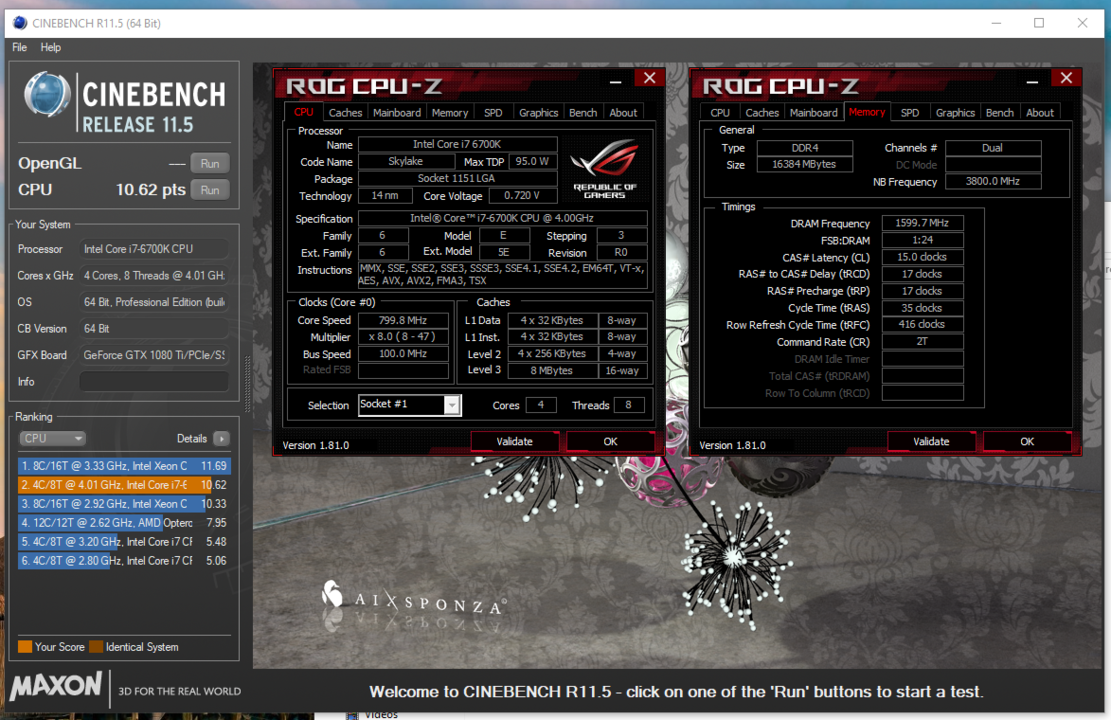Click Validate in right CPU-Z window
1111x720 pixels.
coord(931,441)
